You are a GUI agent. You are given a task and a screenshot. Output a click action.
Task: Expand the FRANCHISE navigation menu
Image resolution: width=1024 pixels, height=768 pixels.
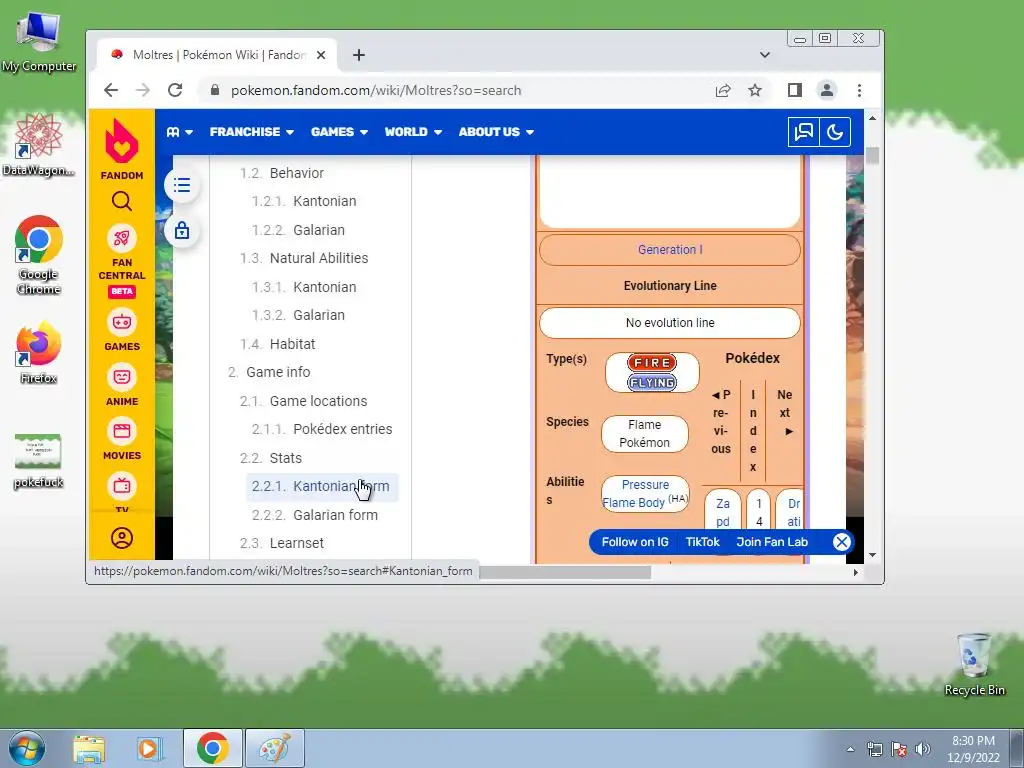pos(252,132)
